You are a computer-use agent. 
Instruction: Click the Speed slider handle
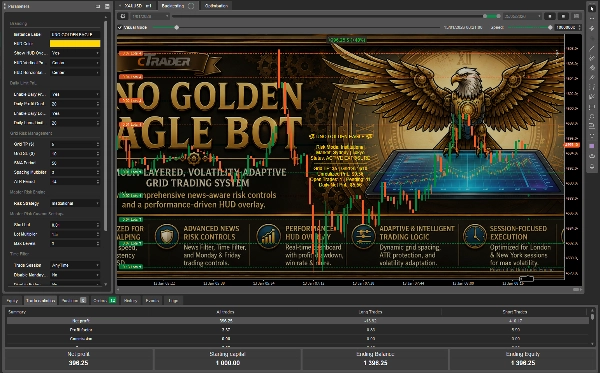[550, 28]
